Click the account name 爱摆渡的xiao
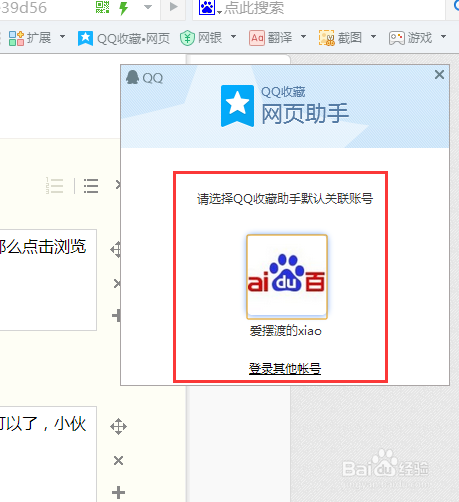 tap(286, 331)
